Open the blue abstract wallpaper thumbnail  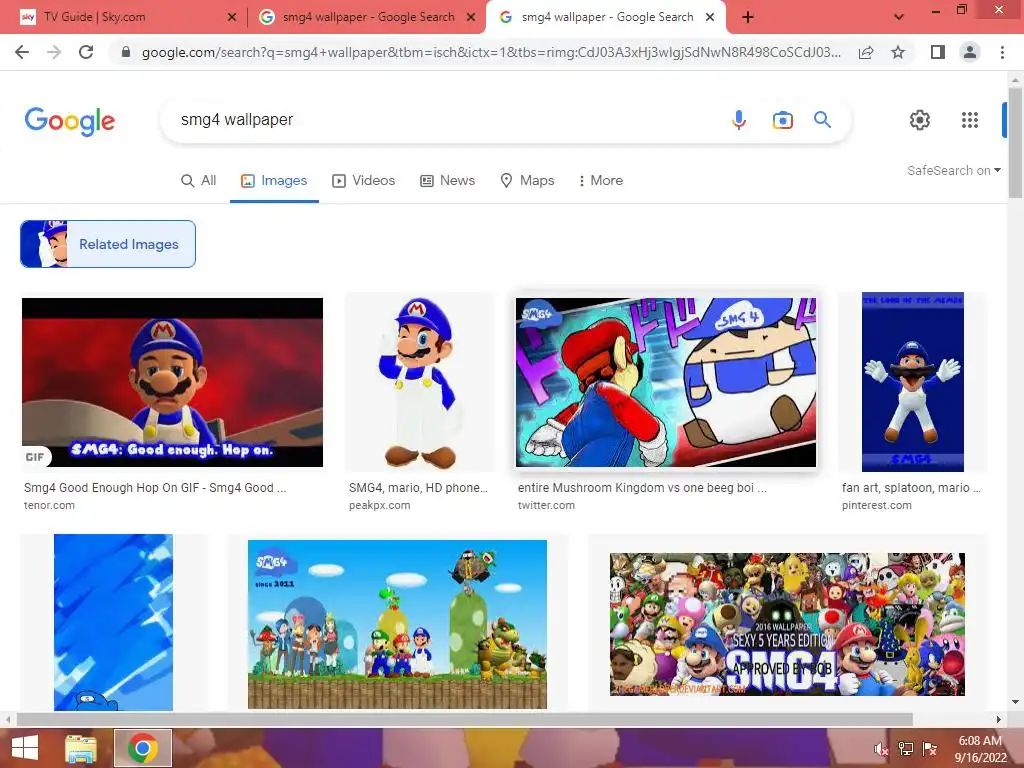click(114, 622)
